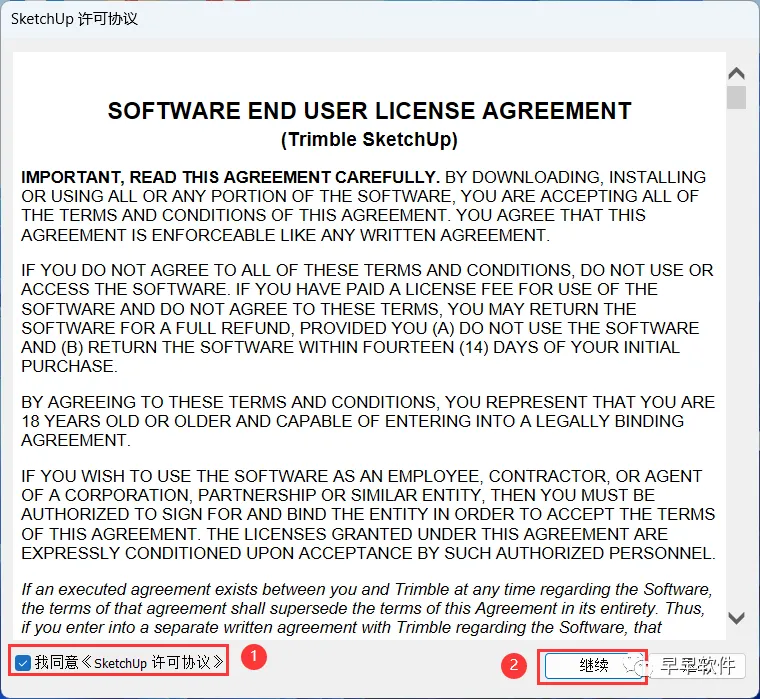
Task: Click the scrollbar down arrow
Action: pyautogui.click(x=736, y=618)
